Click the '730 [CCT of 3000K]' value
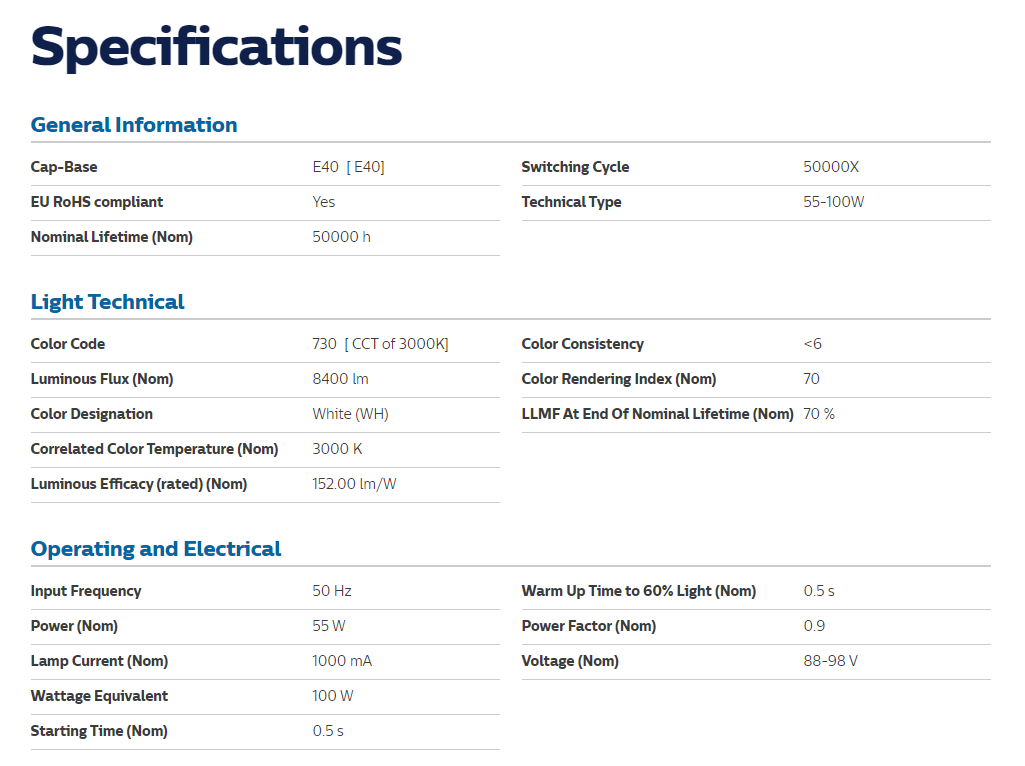 click(x=380, y=344)
